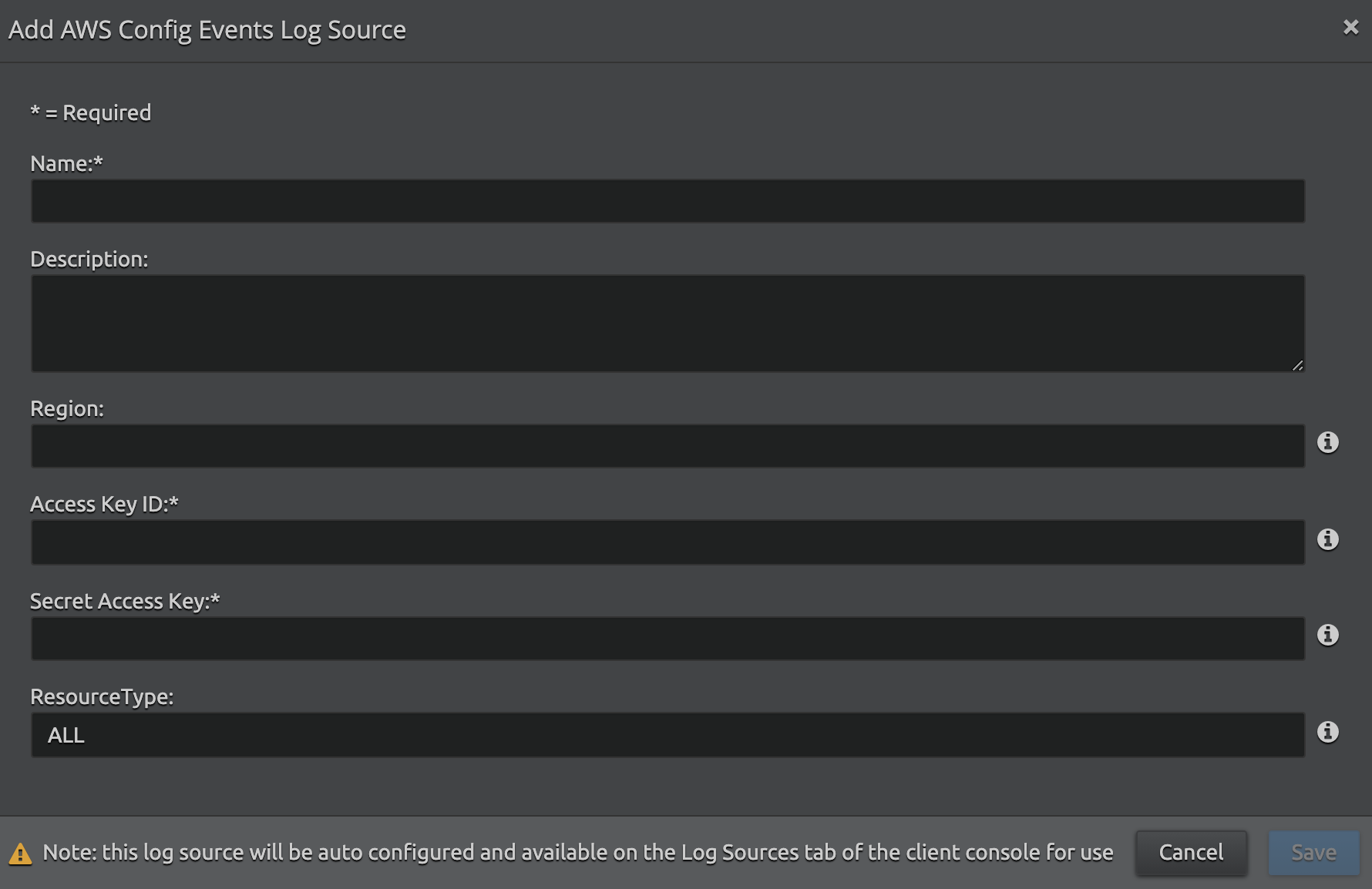Screen dimensions: 1372x889
Task: Focus the Secret Access Key field
Action: [668, 639]
